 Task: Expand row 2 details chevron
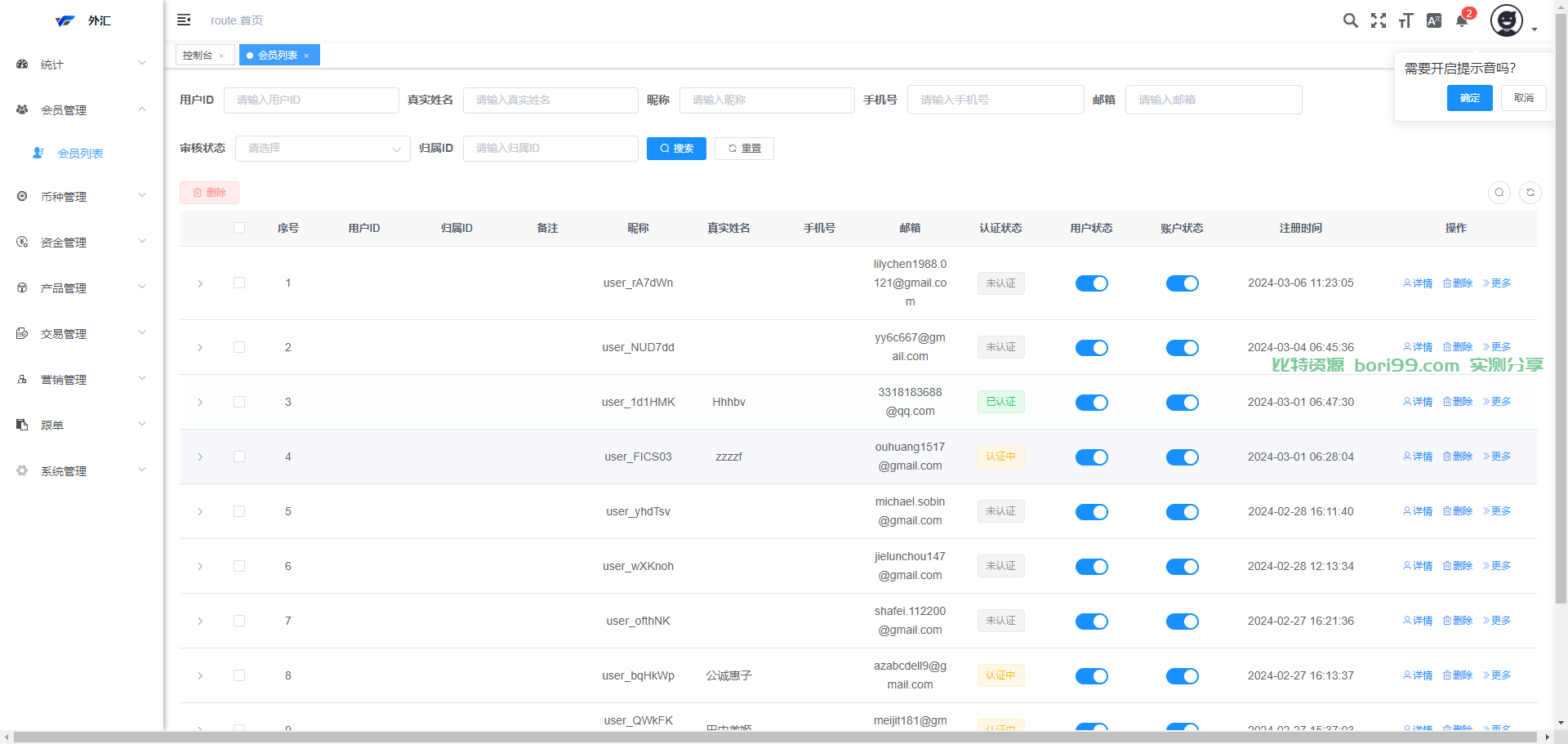click(200, 347)
